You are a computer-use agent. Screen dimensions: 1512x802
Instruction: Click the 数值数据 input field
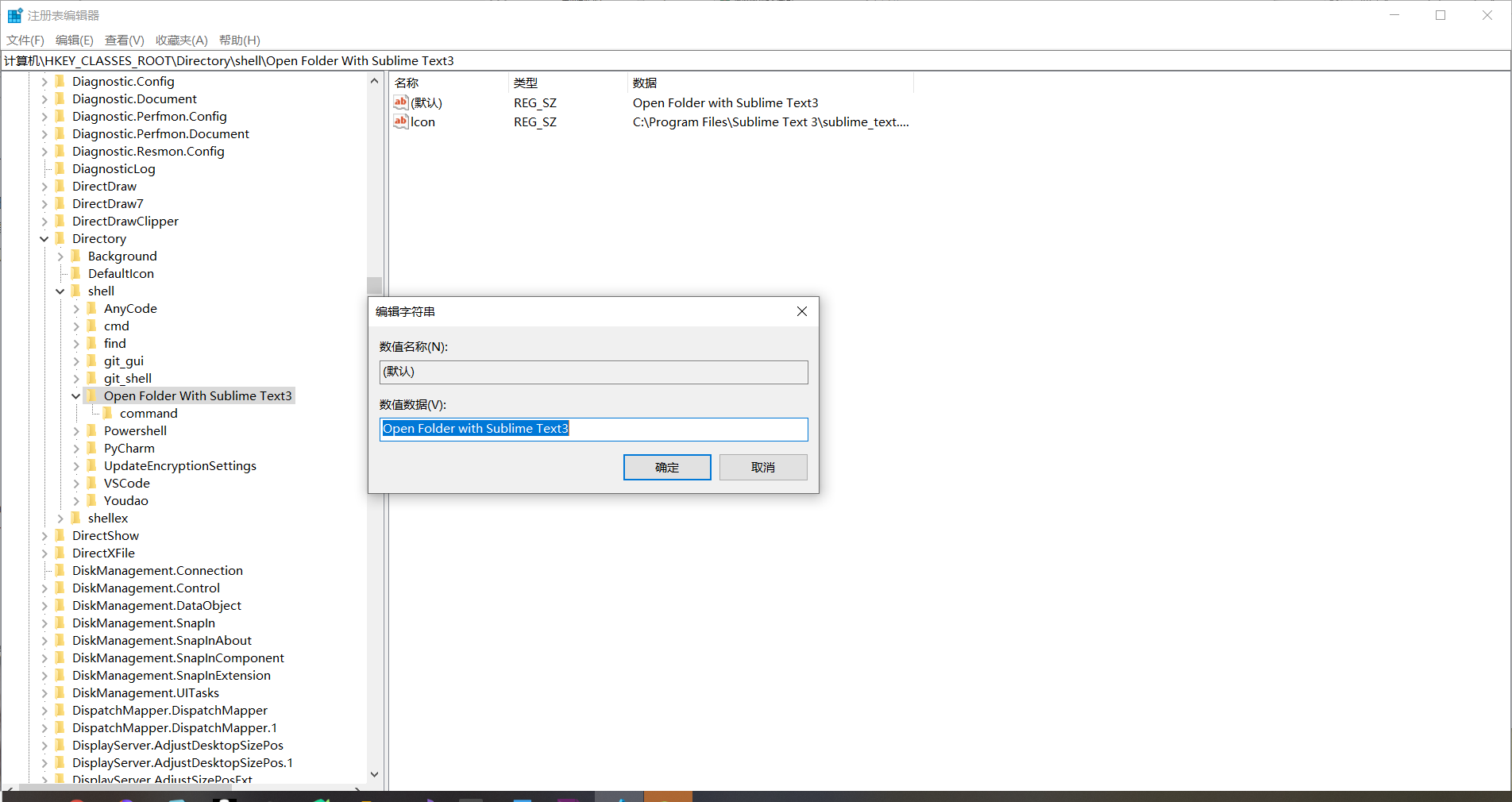pyautogui.click(x=594, y=429)
